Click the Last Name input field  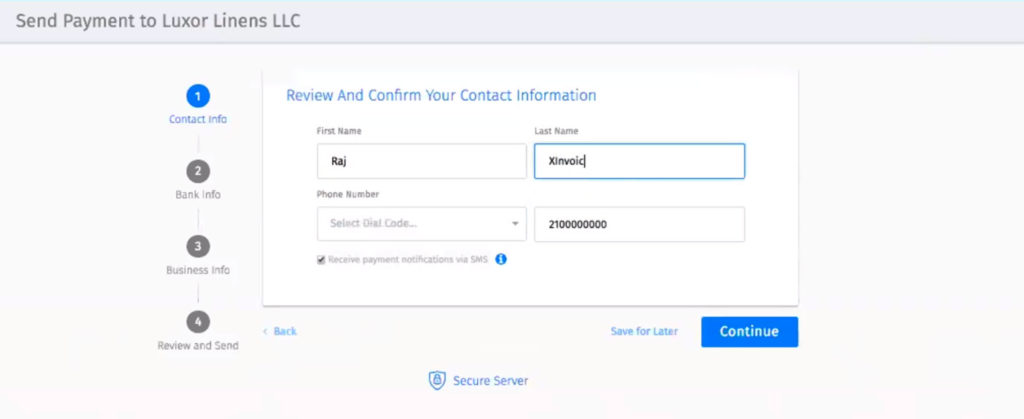coord(639,161)
